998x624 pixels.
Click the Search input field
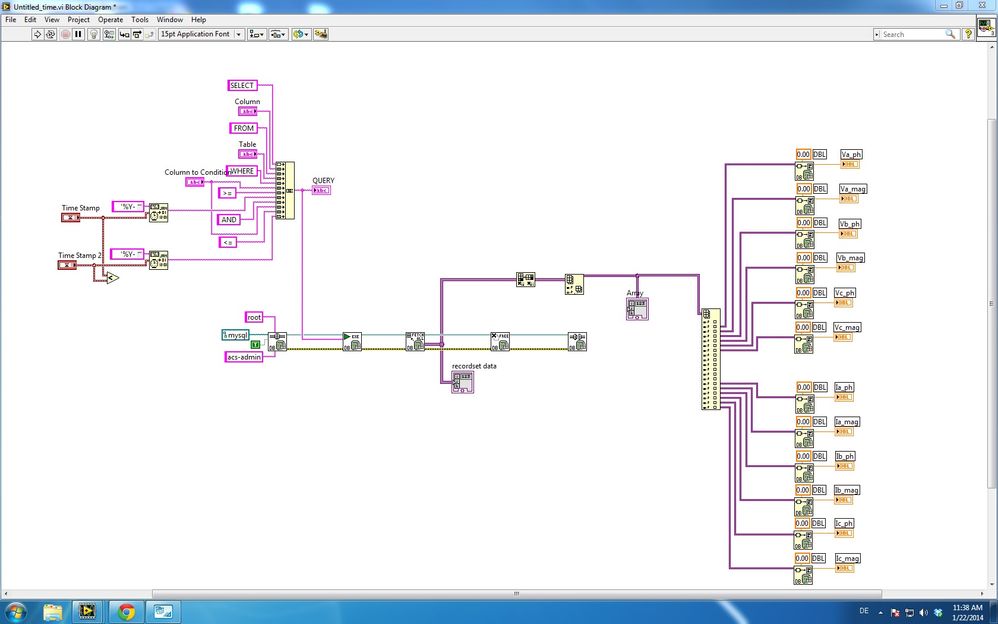tap(913, 34)
